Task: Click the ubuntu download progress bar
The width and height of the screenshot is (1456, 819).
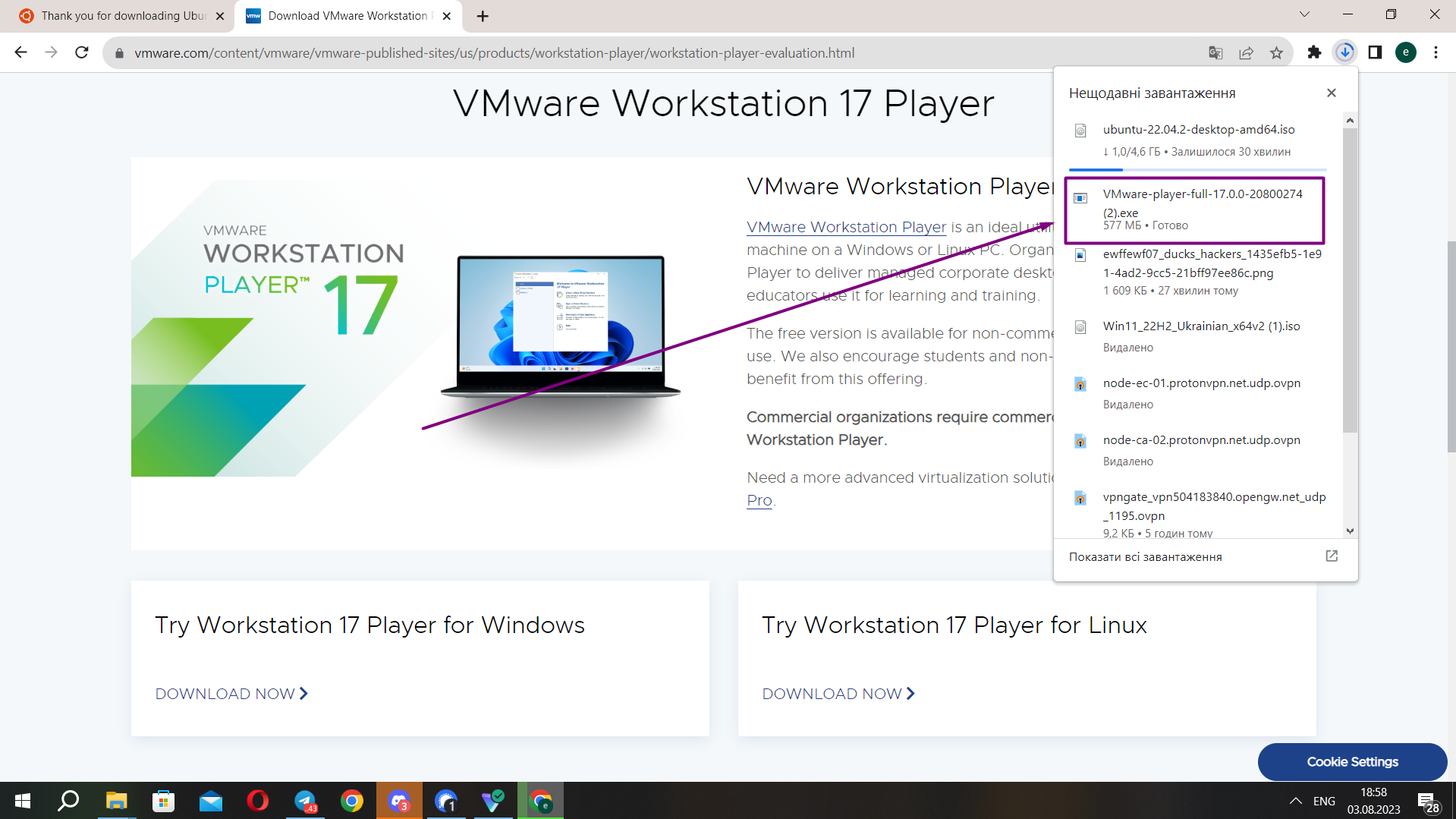Action: pyautogui.click(x=1197, y=169)
